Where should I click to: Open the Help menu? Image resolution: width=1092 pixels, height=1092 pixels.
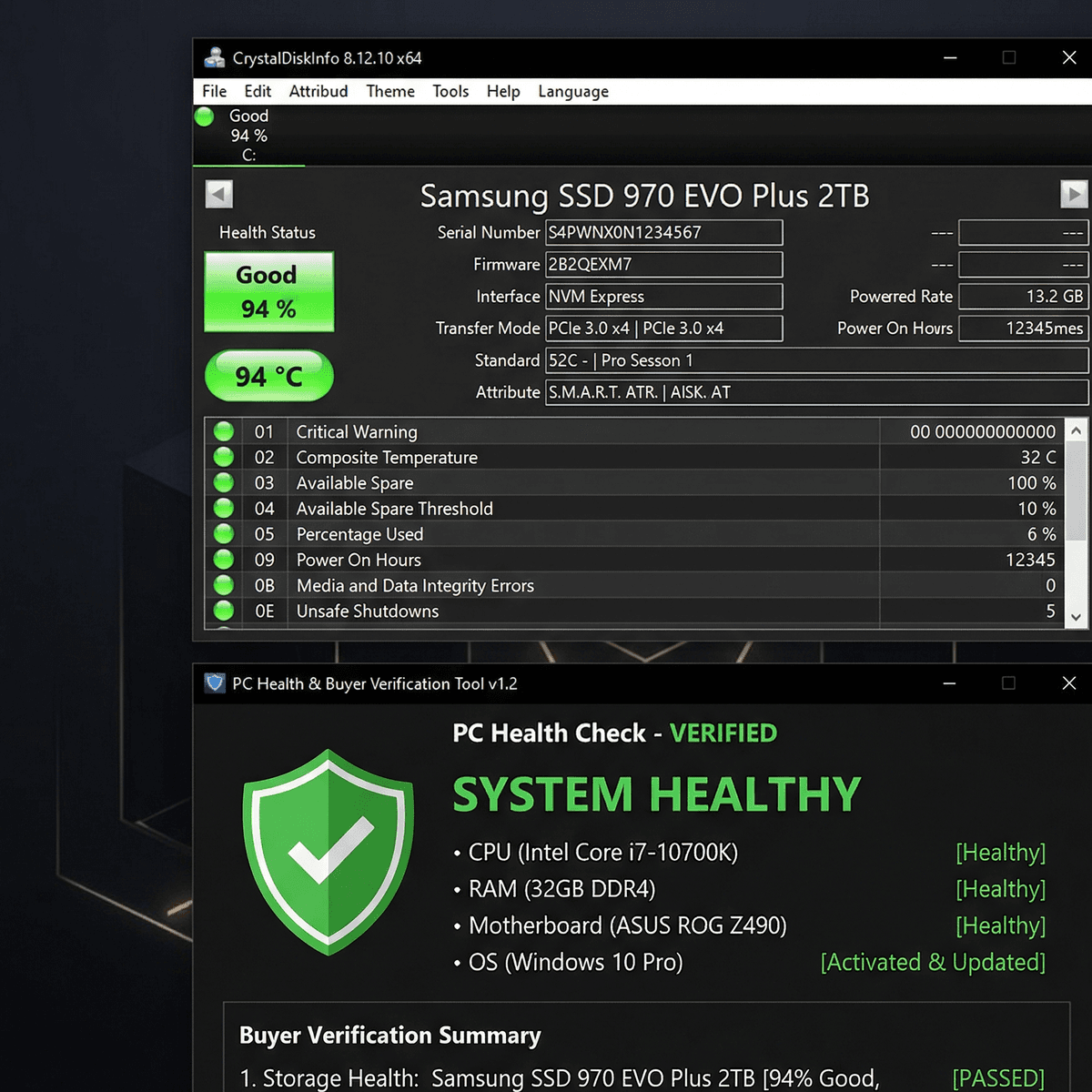point(503,91)
